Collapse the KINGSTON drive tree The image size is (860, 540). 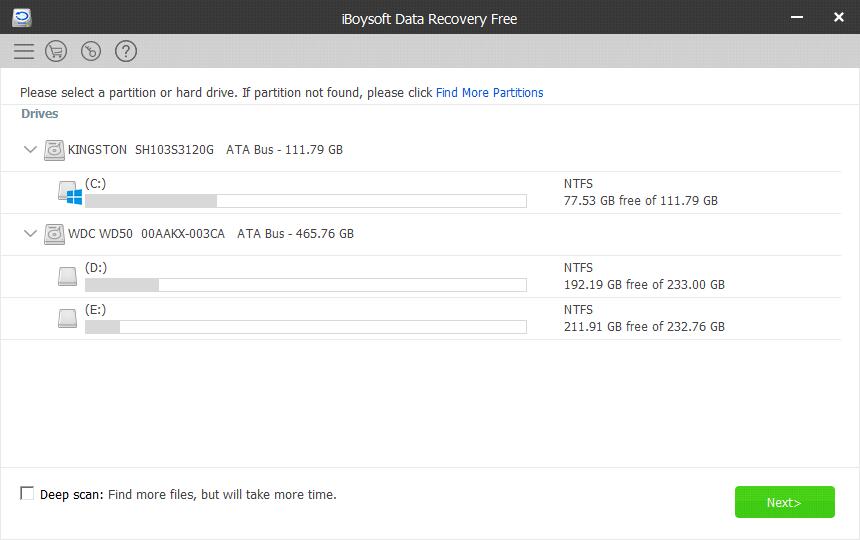tap(30, 150)
